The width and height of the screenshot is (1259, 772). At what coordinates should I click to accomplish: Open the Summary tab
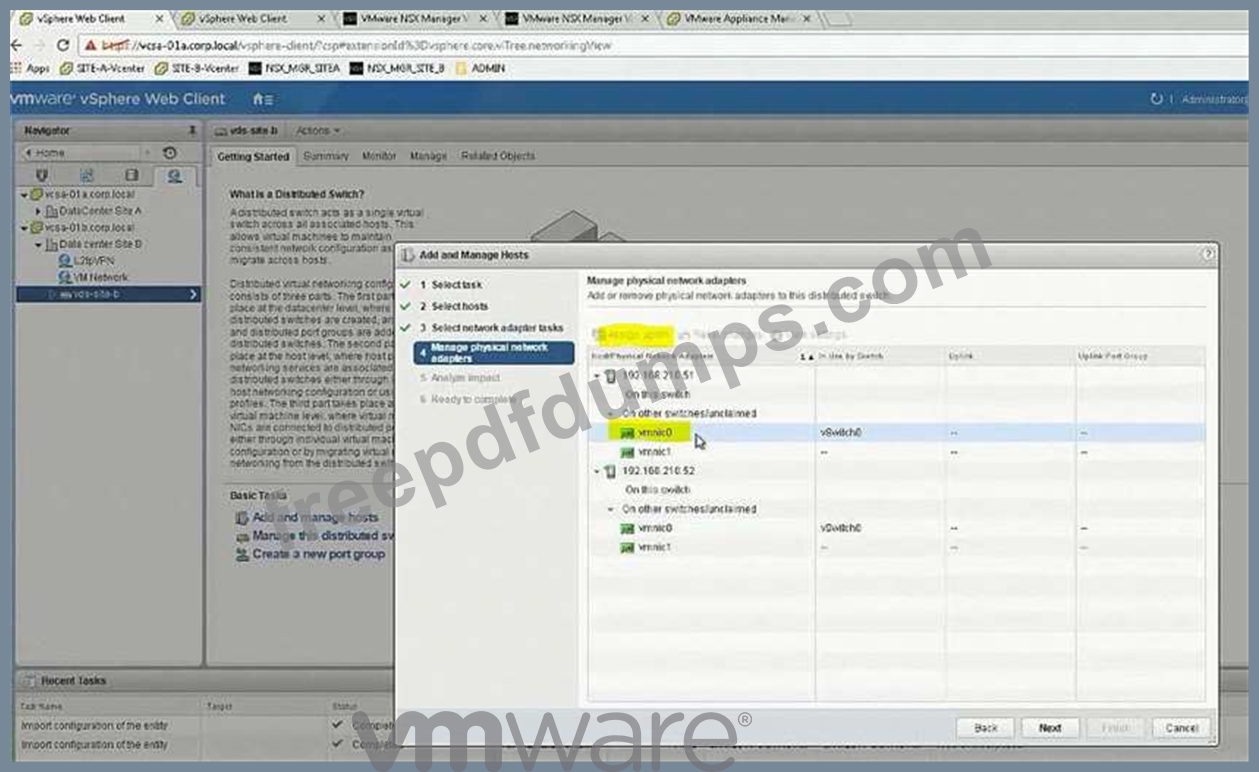click(326, 156)
